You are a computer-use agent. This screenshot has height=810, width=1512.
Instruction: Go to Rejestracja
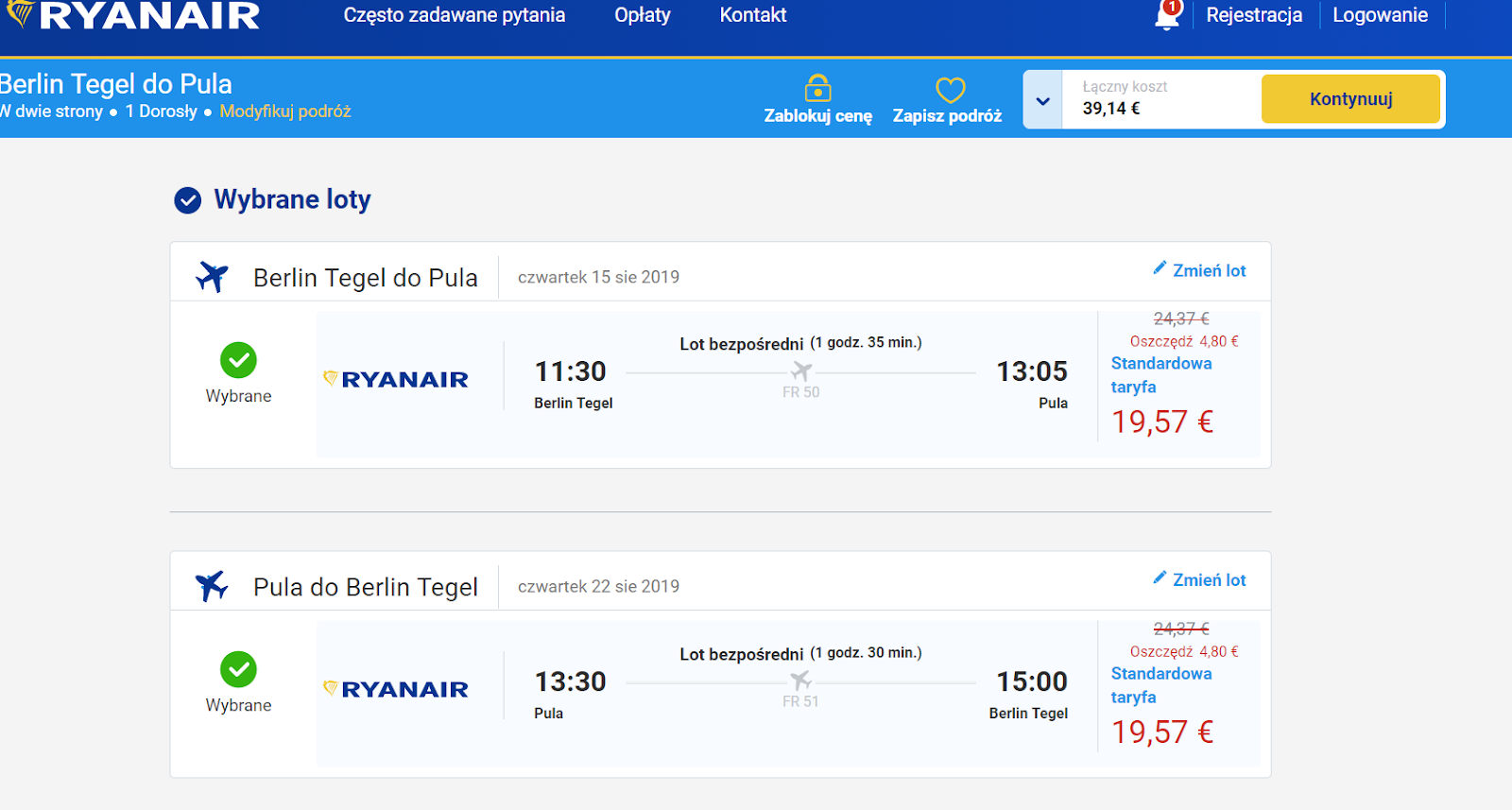tap(1254, 15)
